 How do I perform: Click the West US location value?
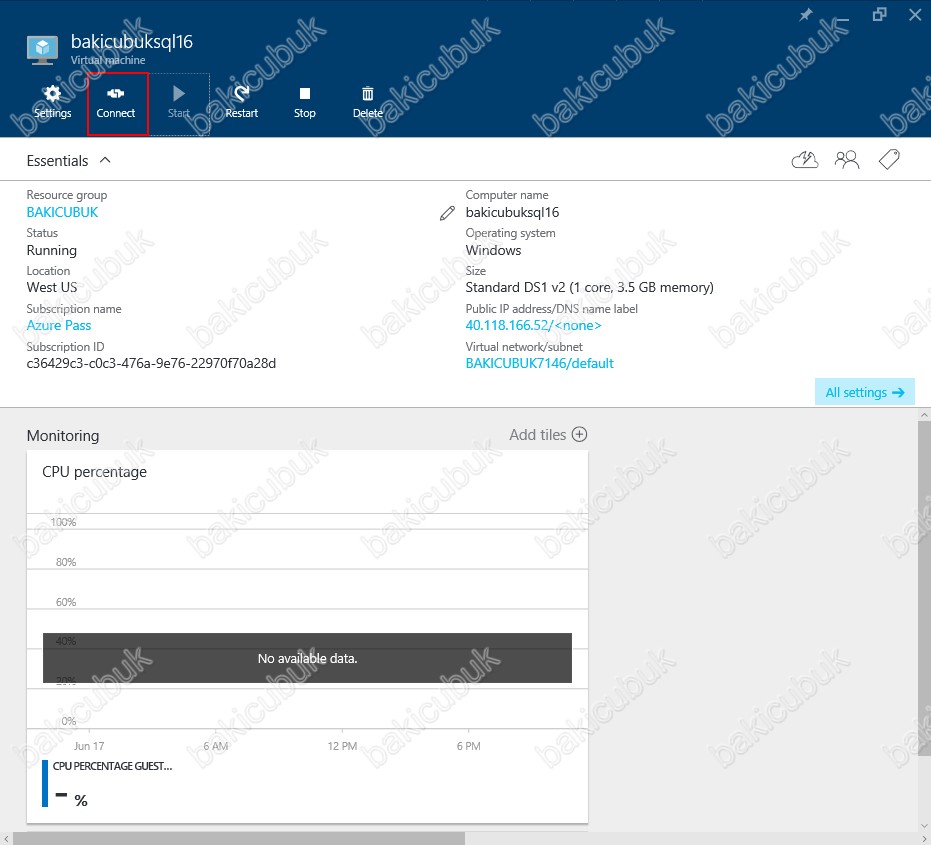coord(52,287)
